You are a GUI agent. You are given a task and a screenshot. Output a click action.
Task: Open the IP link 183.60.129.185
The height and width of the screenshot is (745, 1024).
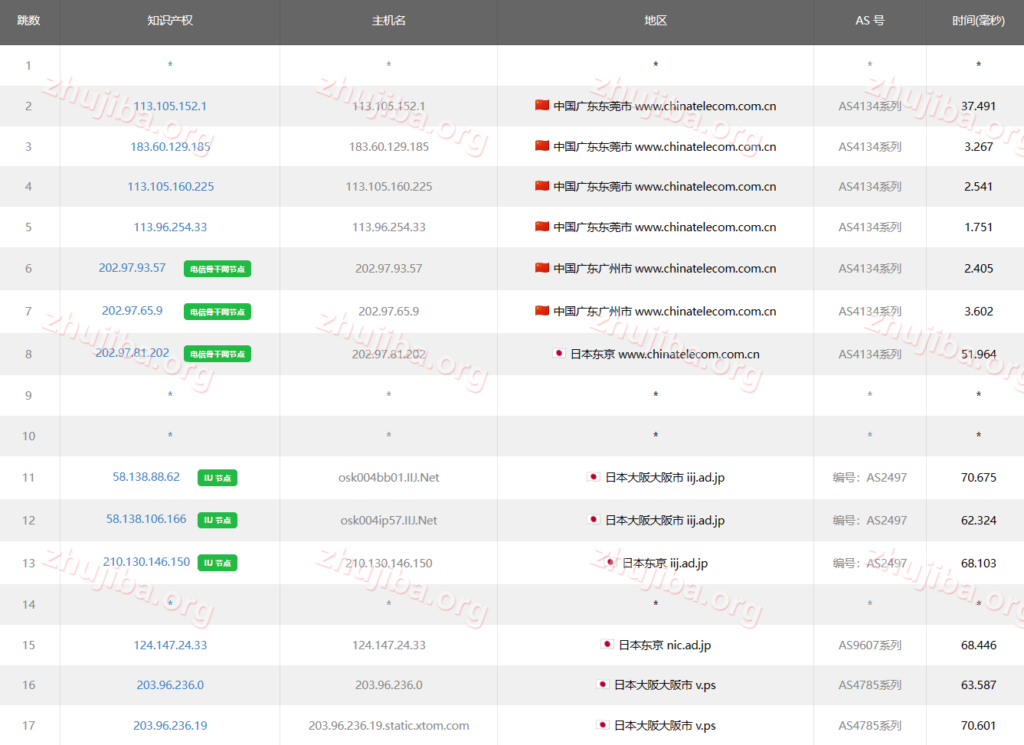click(x=170, y=147)
